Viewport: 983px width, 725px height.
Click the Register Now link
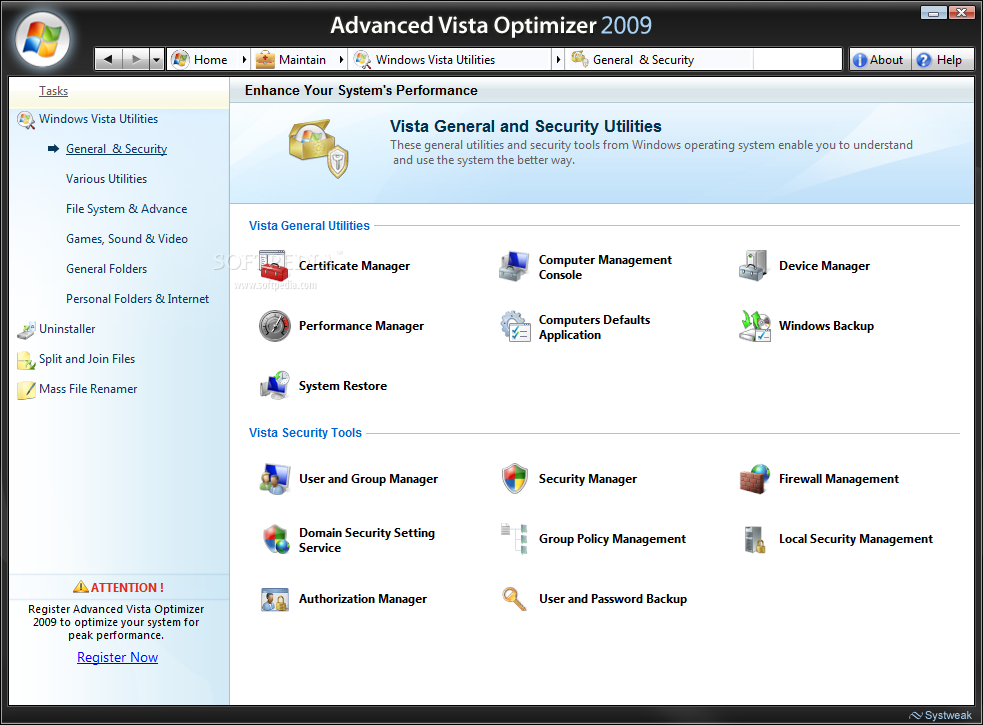[117, 657]
